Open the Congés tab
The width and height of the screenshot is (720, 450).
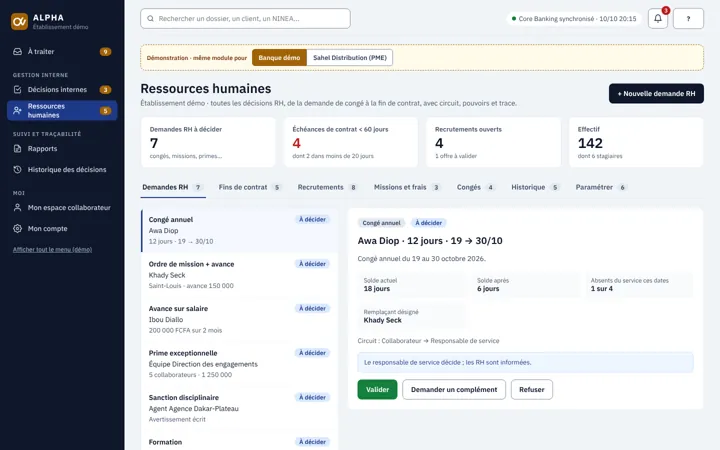(476, 187)
